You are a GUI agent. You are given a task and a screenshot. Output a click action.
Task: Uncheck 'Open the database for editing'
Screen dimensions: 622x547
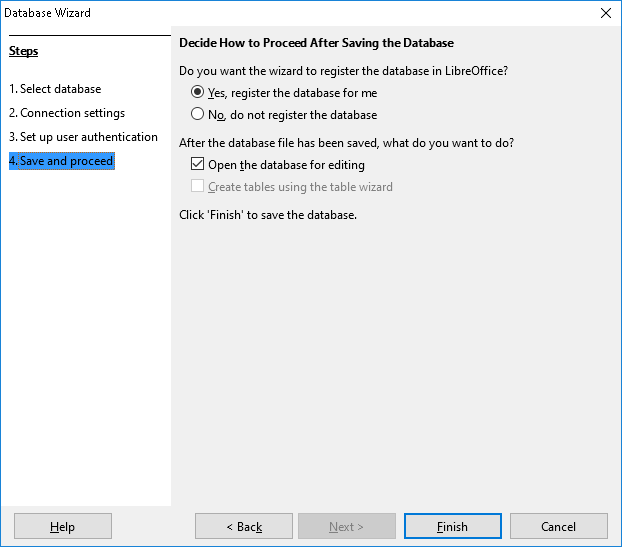[x=198, y=165]
